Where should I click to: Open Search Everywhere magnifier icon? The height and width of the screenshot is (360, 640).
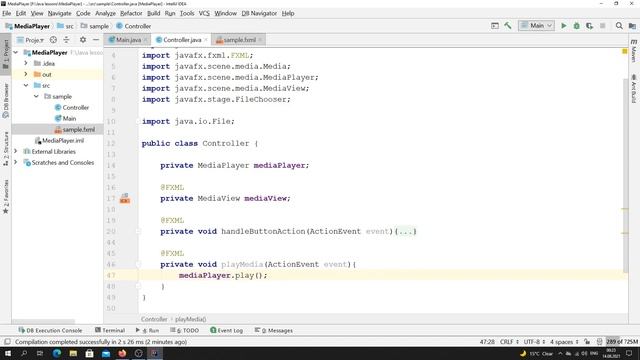point(619,26)
